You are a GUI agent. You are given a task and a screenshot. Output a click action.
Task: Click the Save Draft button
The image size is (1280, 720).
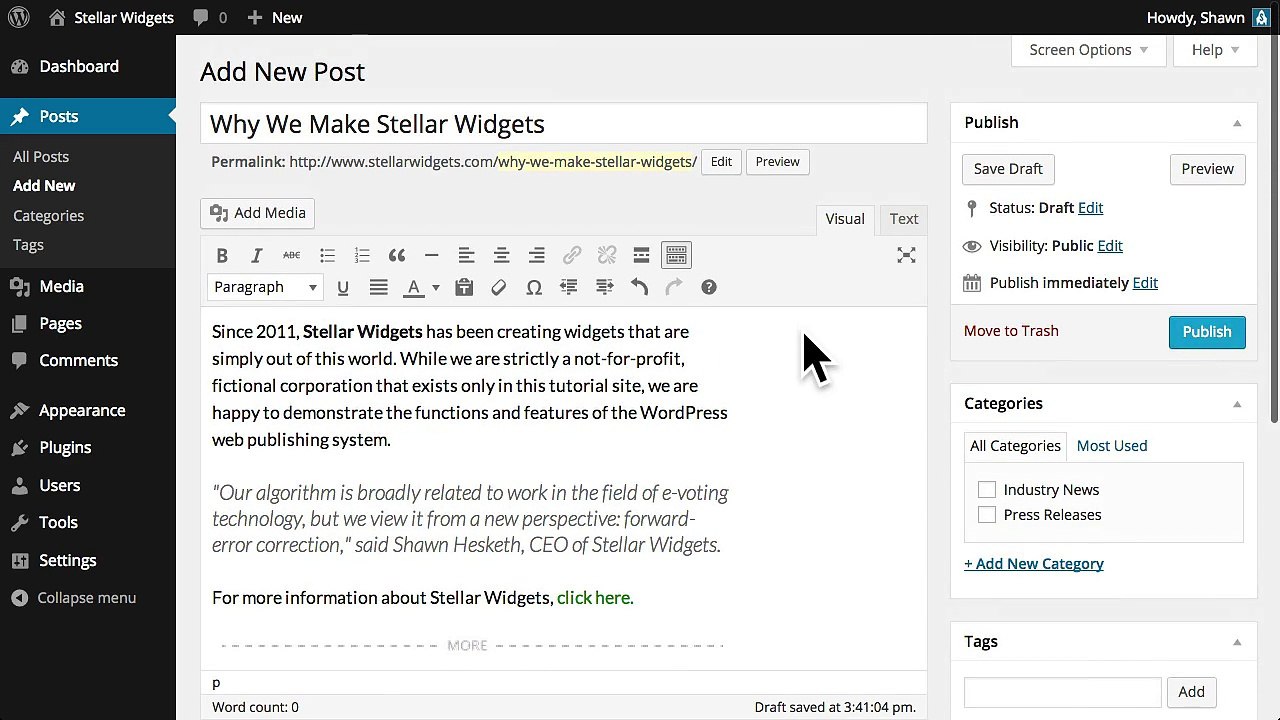(1008, 169)
